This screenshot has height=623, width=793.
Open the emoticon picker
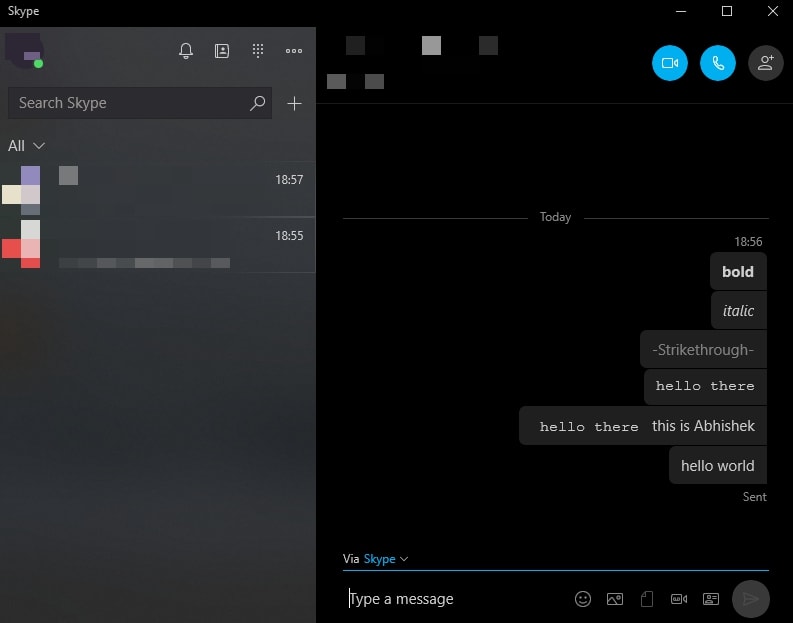coord(583,599)
